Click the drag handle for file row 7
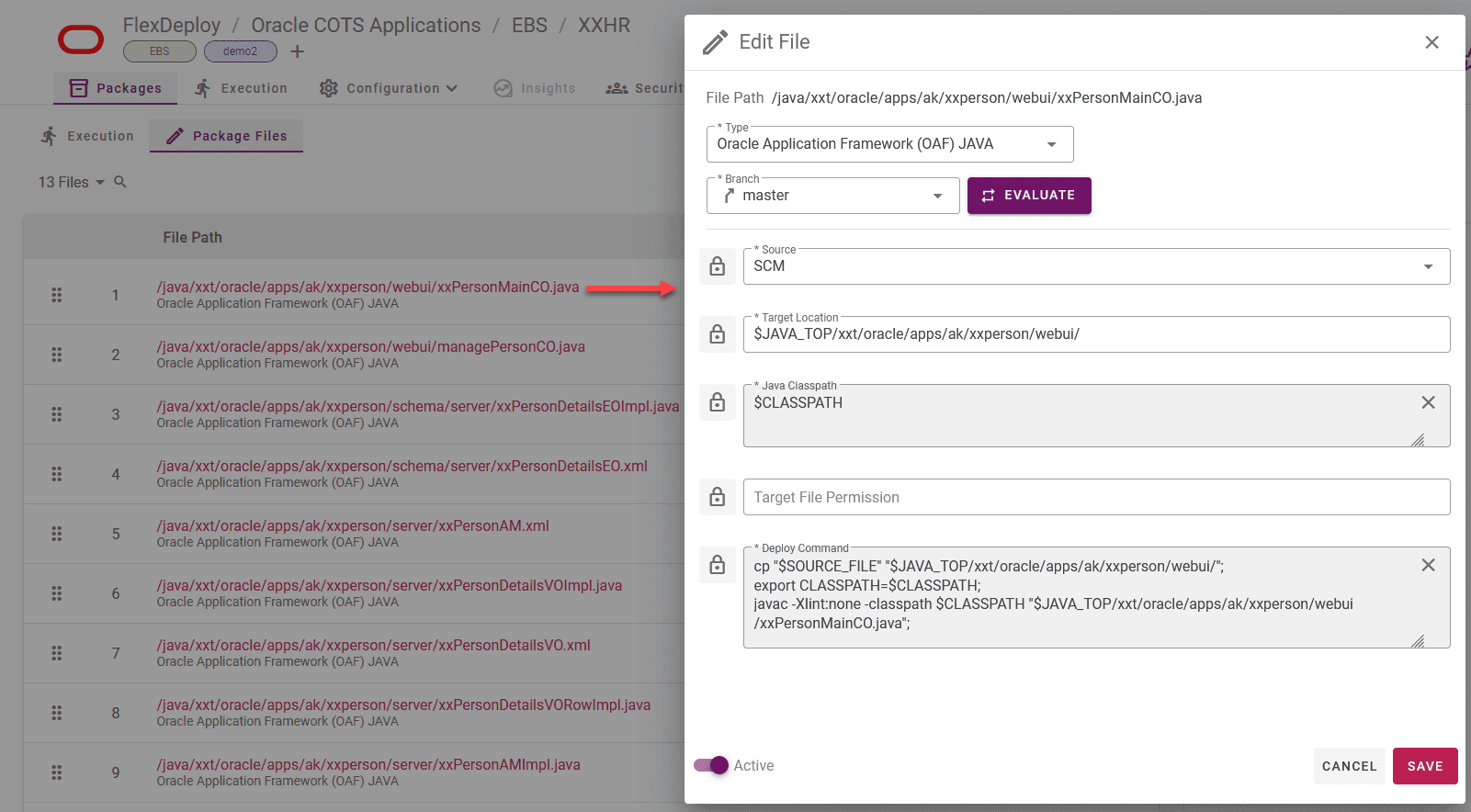 coord(57,653)
